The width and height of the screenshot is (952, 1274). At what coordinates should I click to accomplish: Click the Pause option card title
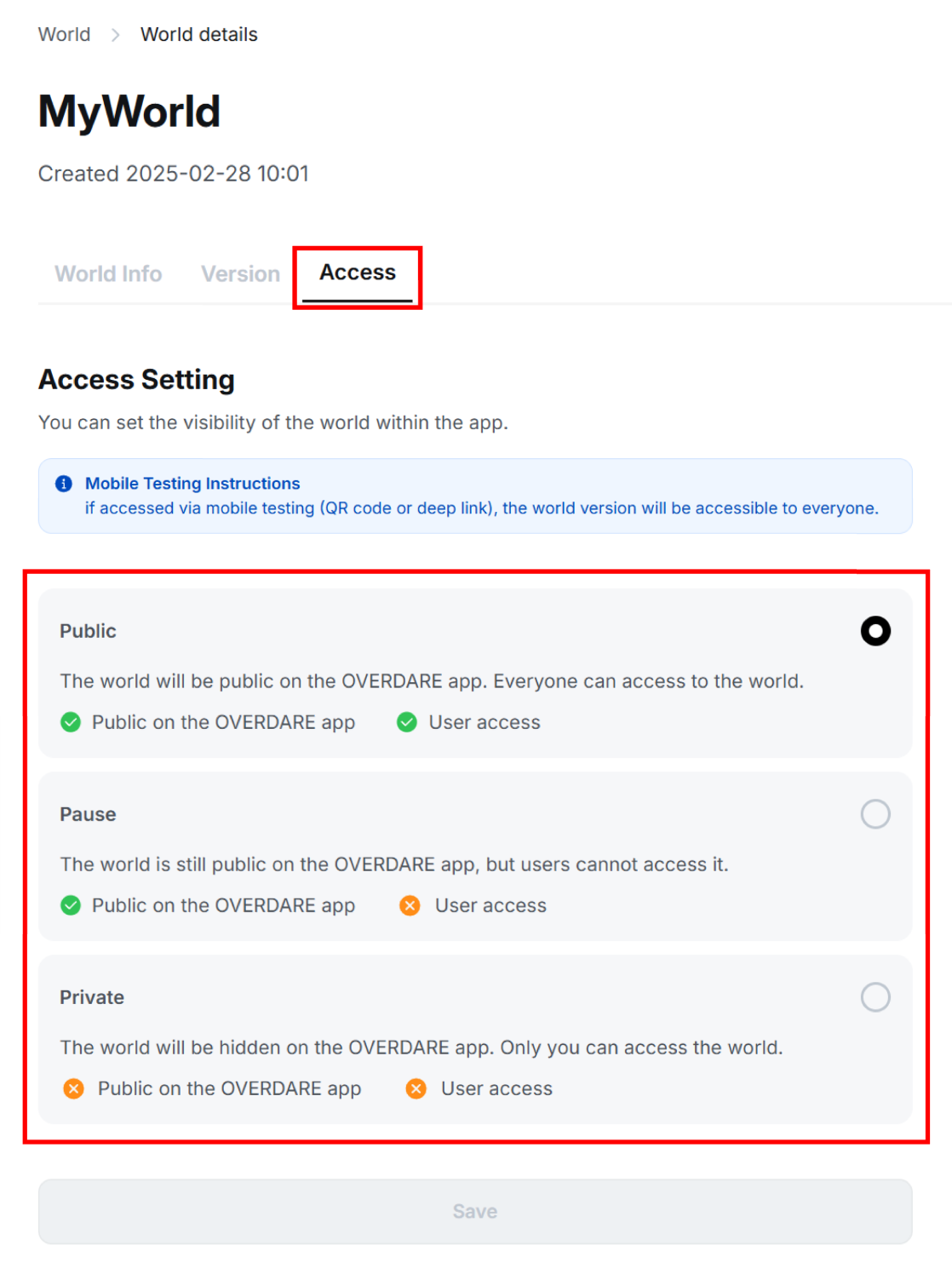pos(88,814)
